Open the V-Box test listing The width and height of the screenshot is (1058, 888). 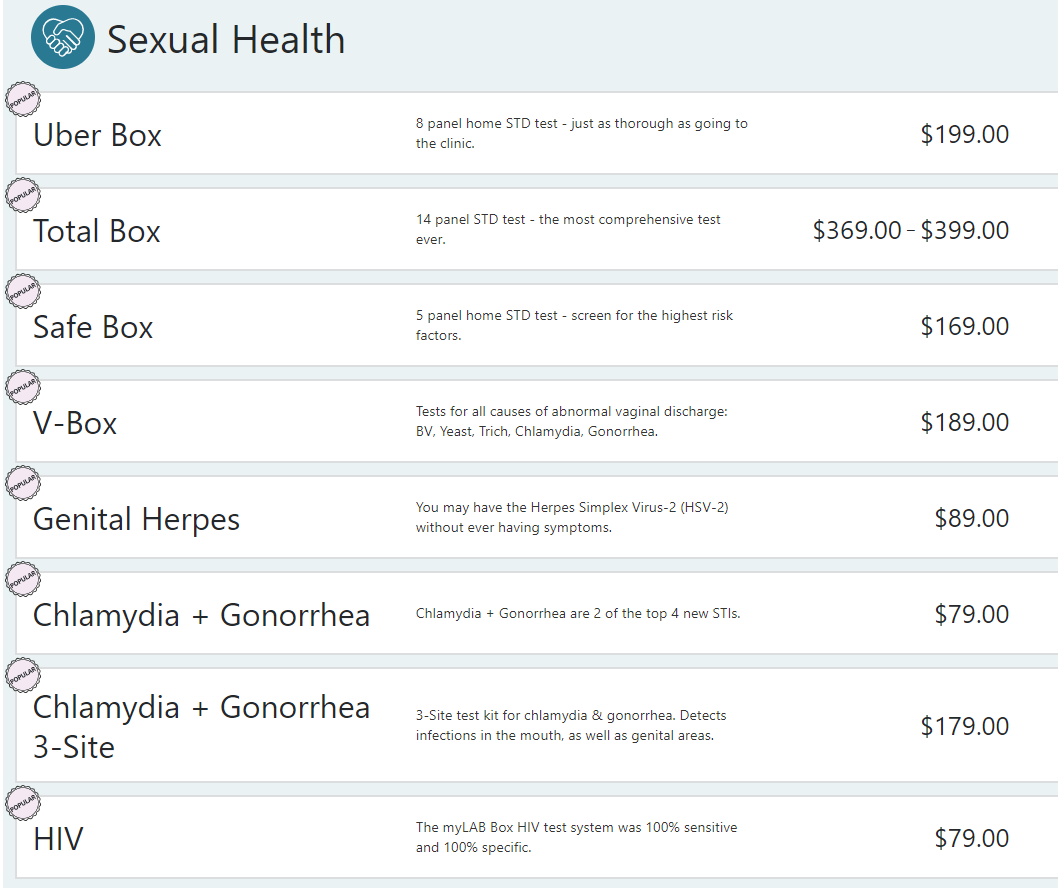[x=75, y=423]
